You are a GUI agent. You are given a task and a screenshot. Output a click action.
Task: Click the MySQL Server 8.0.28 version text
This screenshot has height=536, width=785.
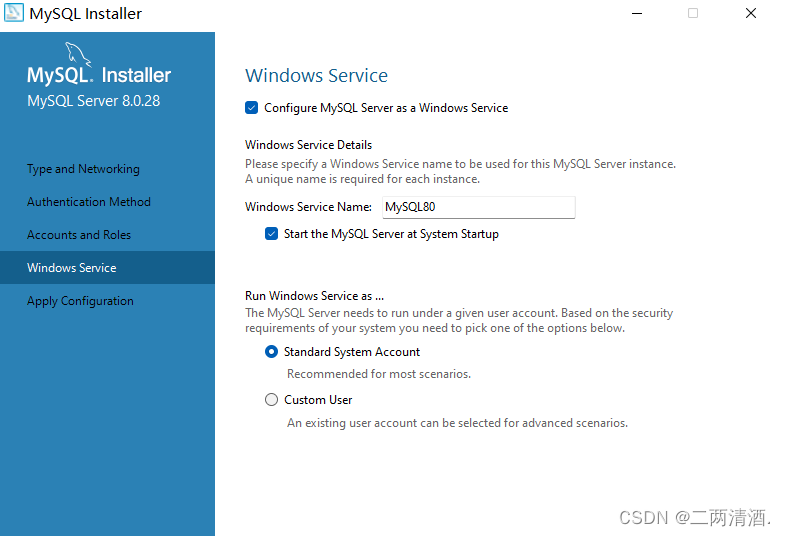click(x=94, y=101)
